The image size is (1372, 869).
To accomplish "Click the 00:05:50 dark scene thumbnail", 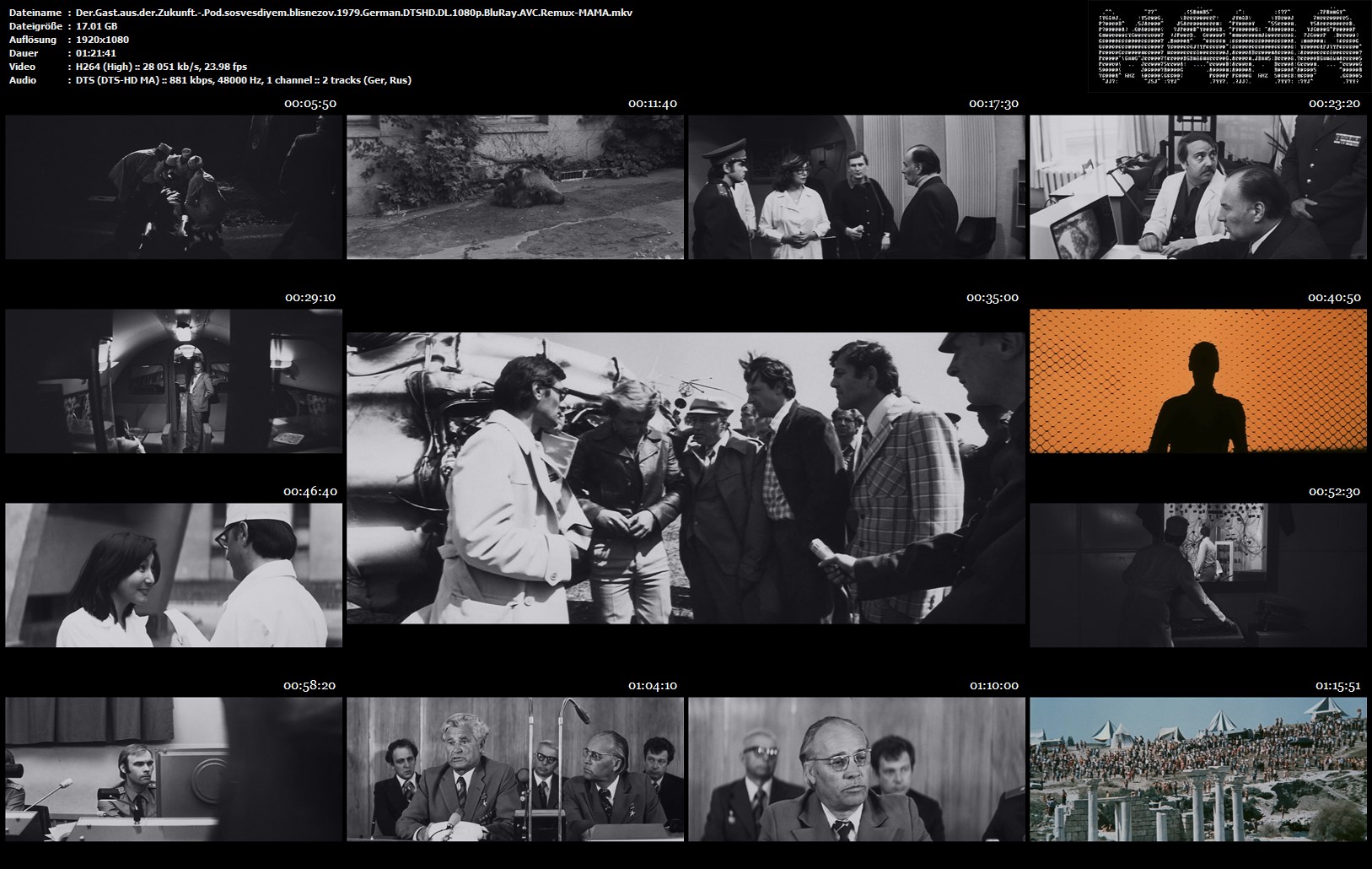I will pos(174,187).
